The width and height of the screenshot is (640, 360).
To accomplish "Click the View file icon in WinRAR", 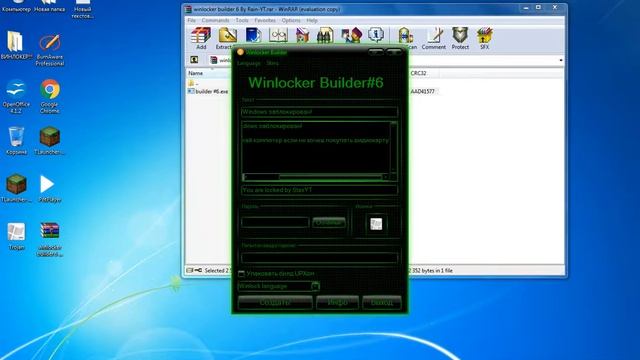I will tap(278, 36).
